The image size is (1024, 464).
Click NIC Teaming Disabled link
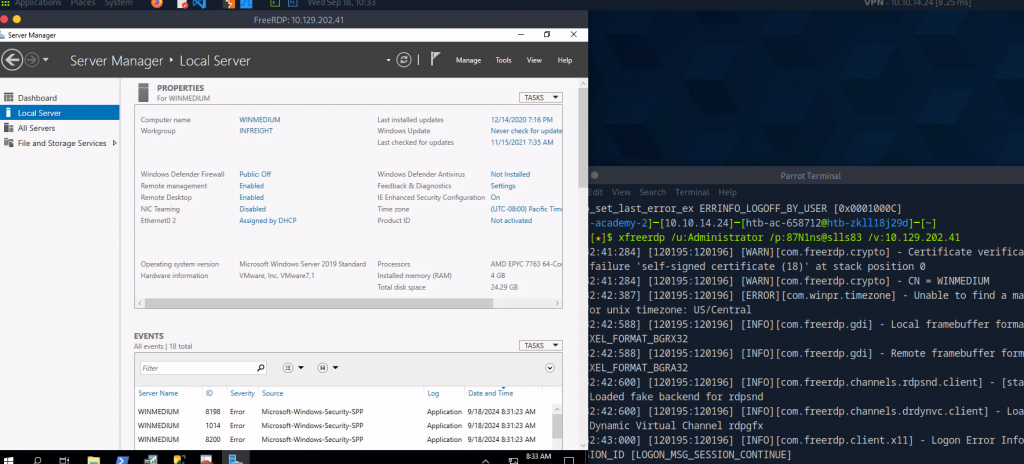[x=253, y=209]
